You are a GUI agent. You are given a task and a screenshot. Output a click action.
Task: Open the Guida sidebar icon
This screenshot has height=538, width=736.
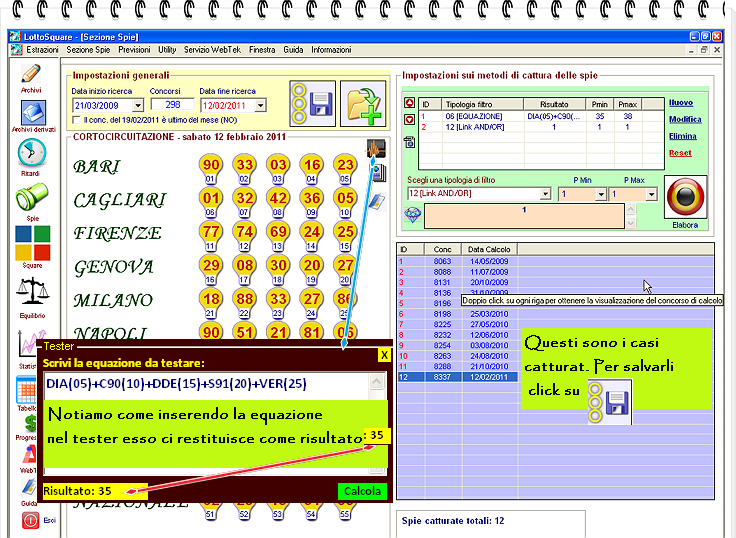click(x=29, y=487)
